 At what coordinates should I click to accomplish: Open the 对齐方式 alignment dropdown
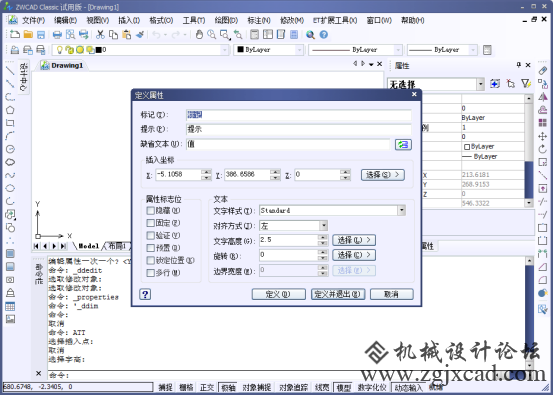[x=323, y=225]
